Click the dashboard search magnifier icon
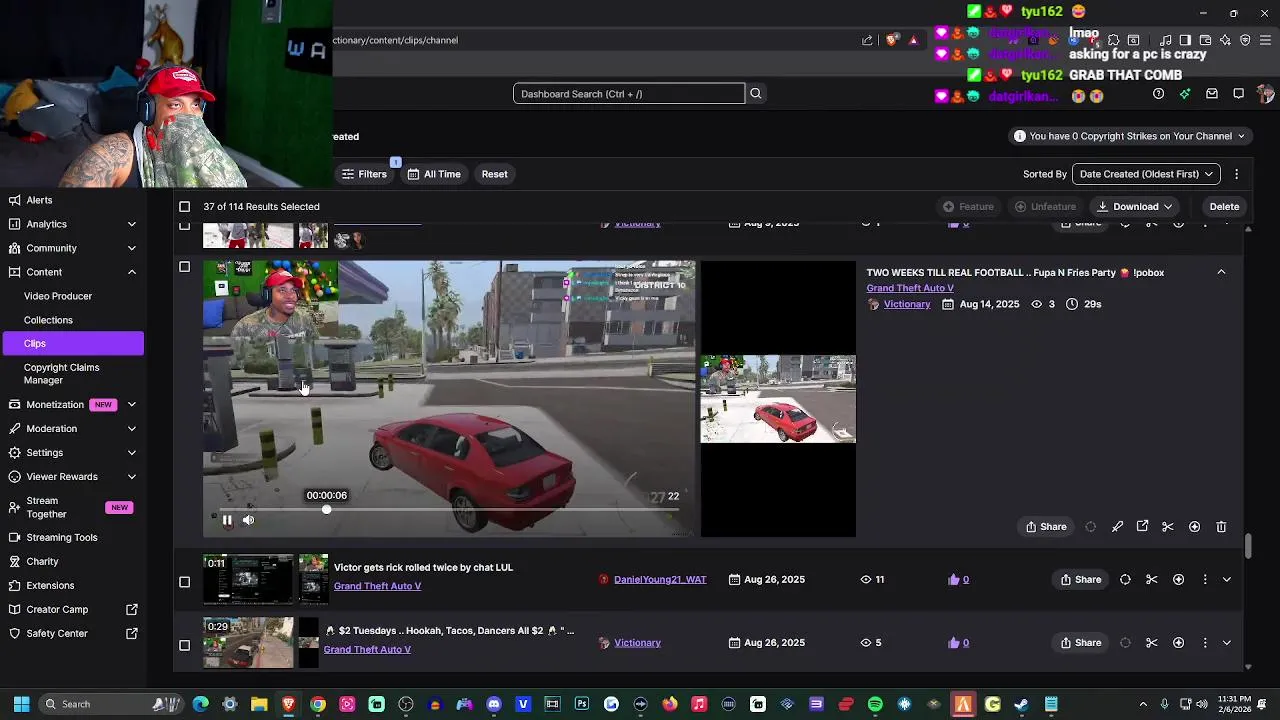The image size is (1280, 720). point(756,94)
